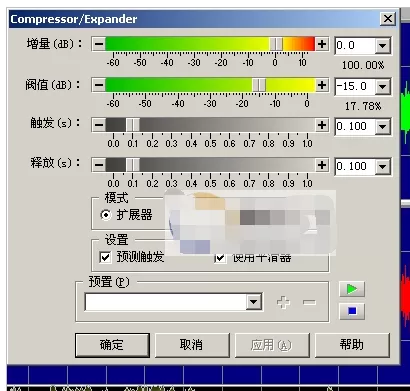Click the plus button for 触发 (s) slider

(322, 125)
